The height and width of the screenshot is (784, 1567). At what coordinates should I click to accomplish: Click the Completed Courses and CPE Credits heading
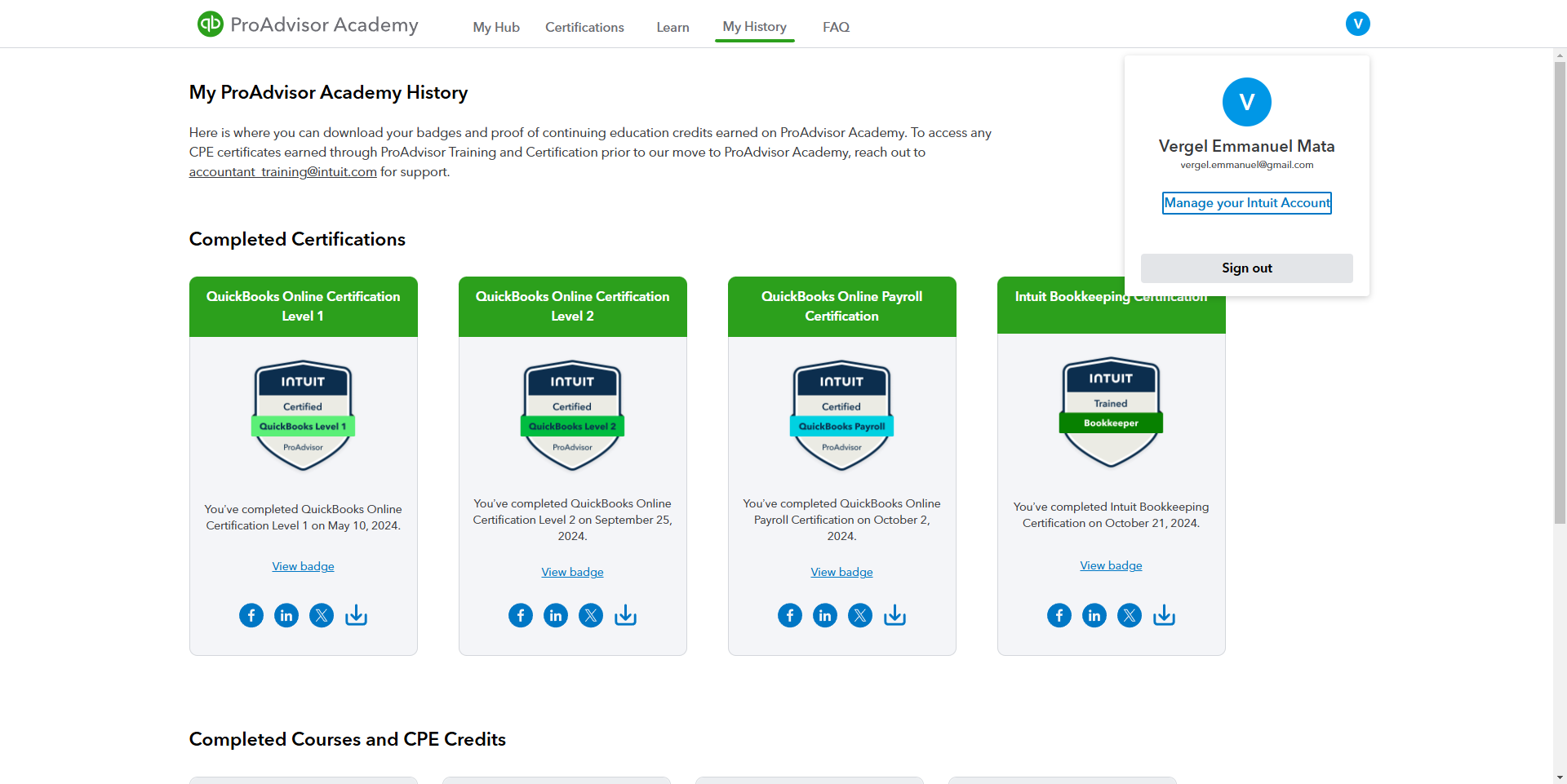click(348, 739)
